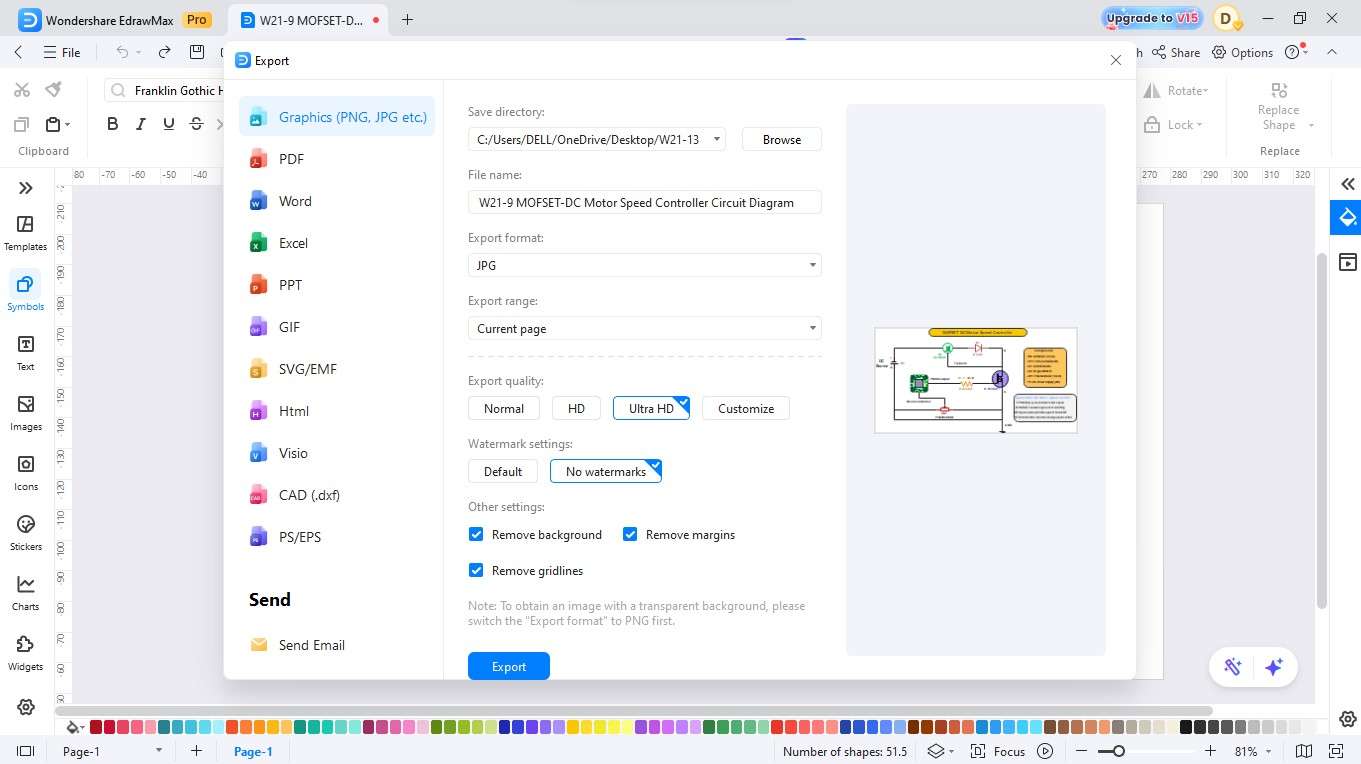This screenshot has height=764, width=1361.
Task: Open the Send Email option
Action: [311, 645]
